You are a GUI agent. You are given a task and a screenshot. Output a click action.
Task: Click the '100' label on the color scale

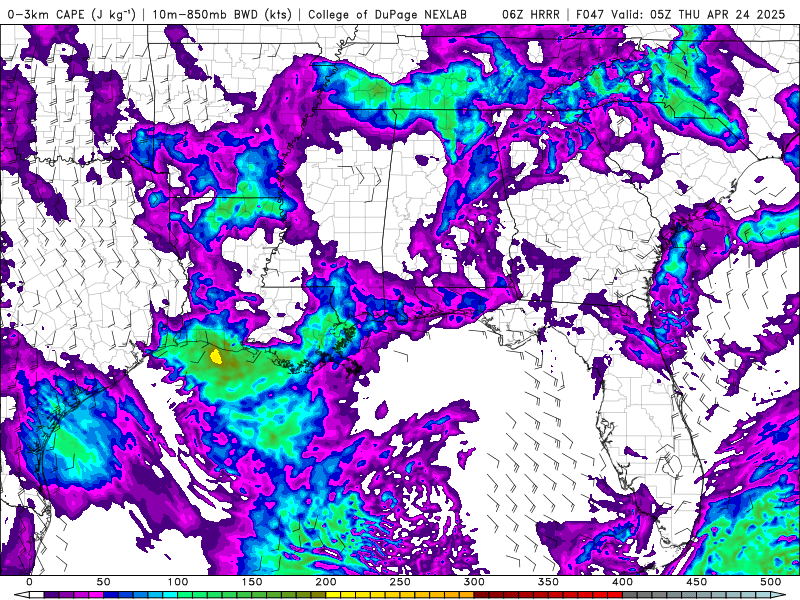pyautogui.click(x=178, y=582)
